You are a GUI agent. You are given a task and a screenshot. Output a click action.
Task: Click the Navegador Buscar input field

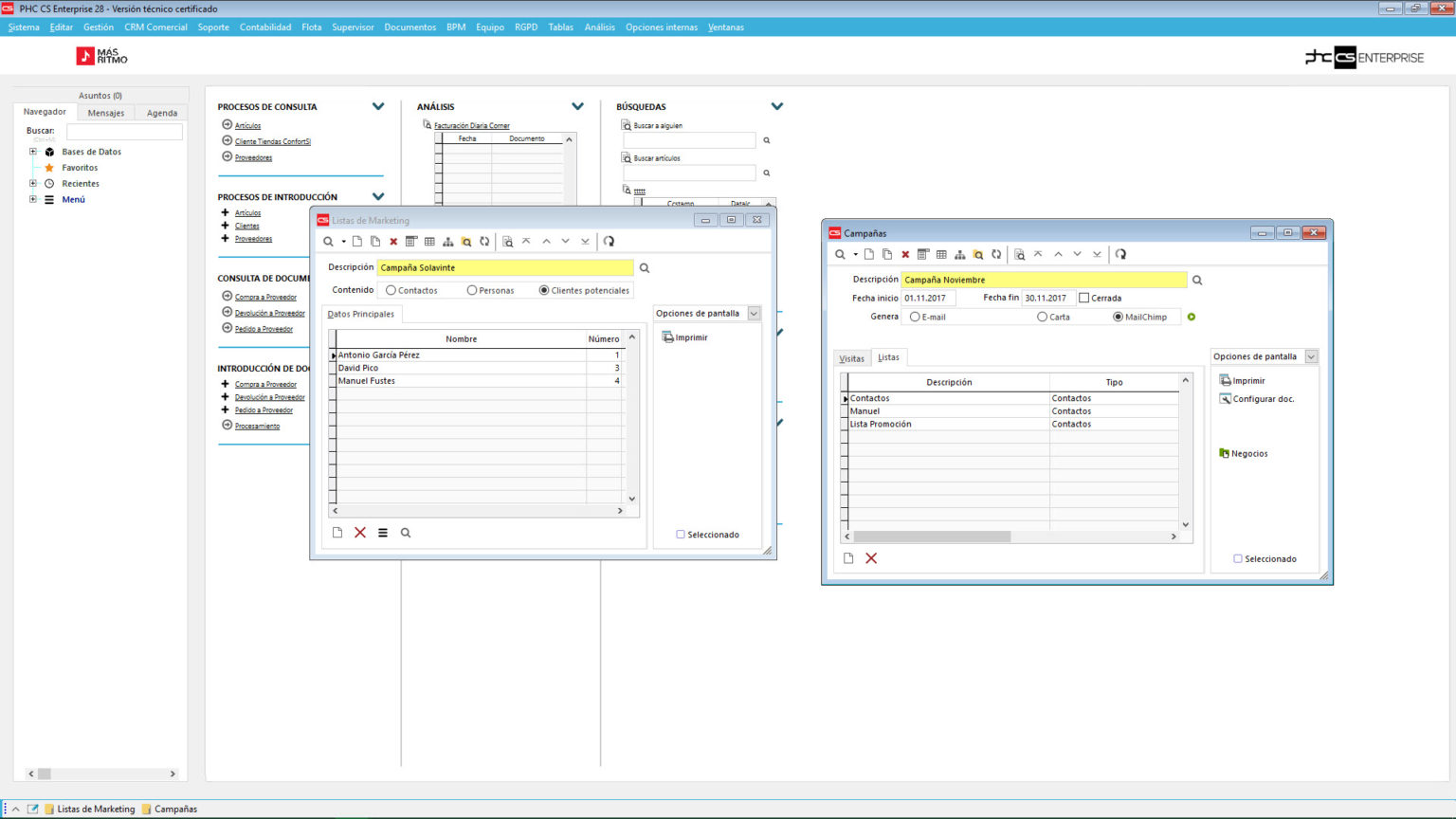point(124,132)
